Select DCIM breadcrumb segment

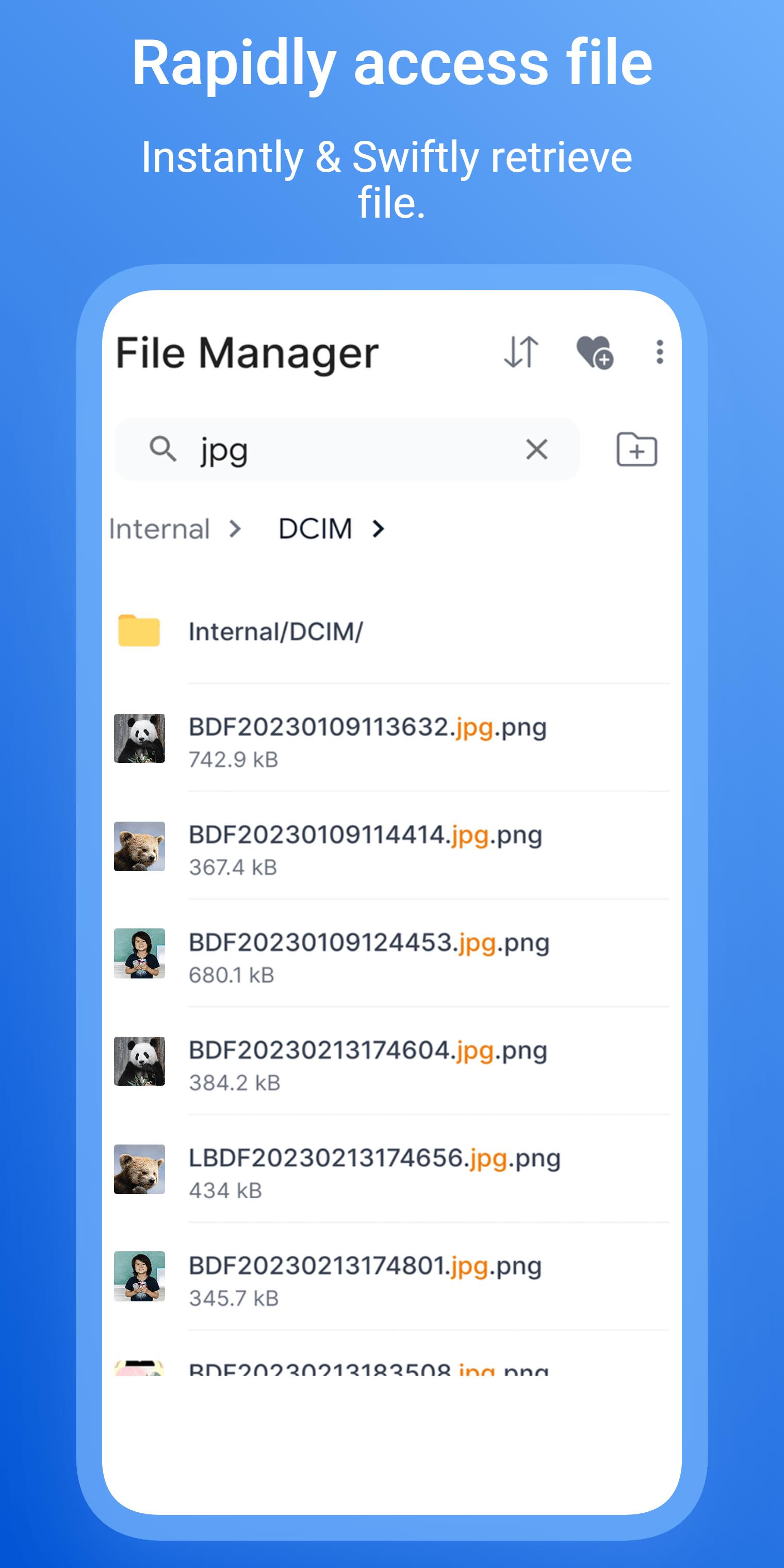(x=315, y=528)
